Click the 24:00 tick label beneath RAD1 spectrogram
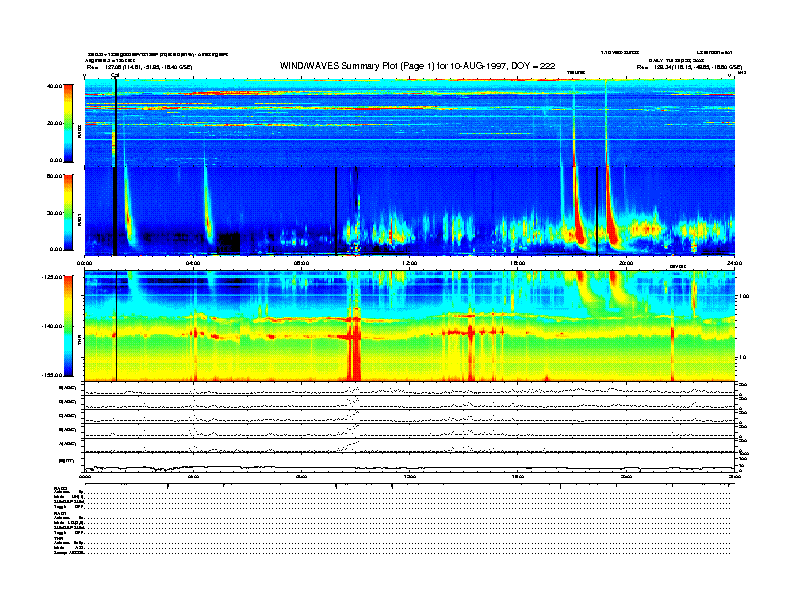The height and width of the screenshot is (612, 792). pos(734,263)
